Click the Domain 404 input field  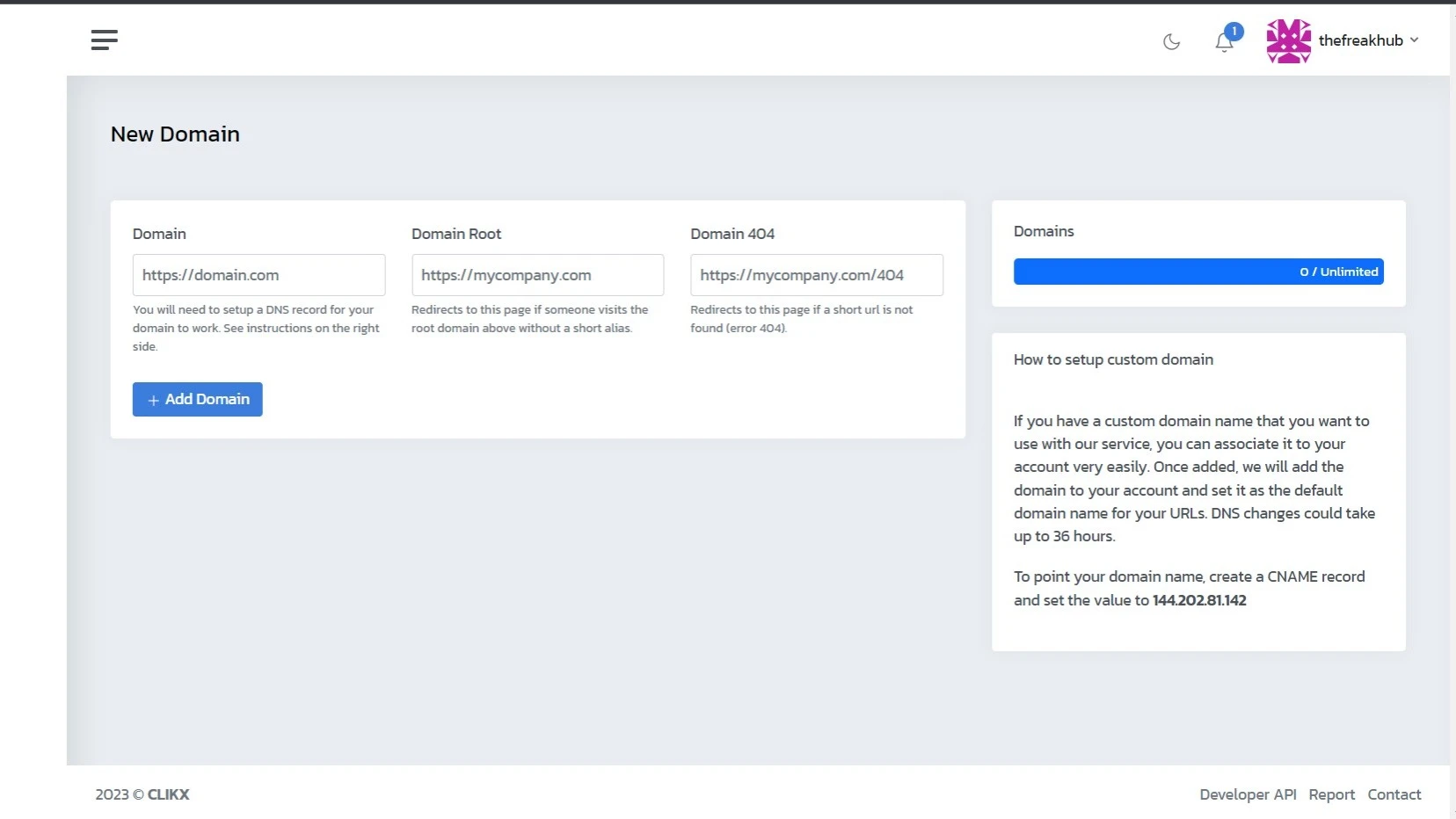pos(816,275)
